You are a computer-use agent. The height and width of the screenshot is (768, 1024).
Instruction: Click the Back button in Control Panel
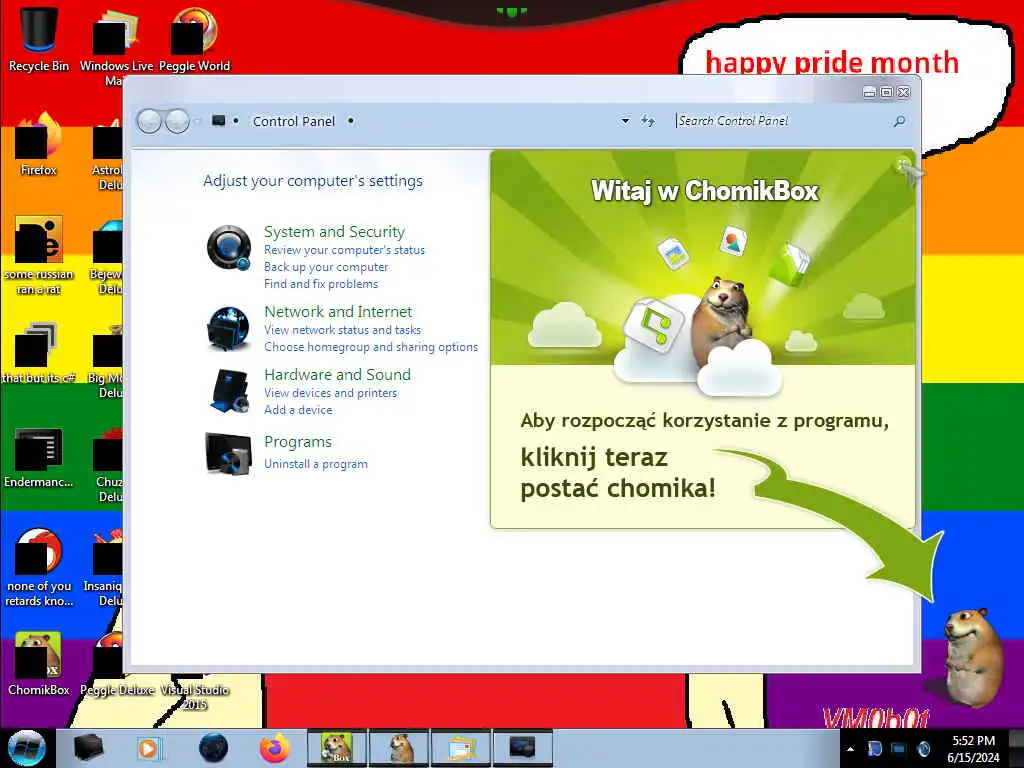pos(150,121)
